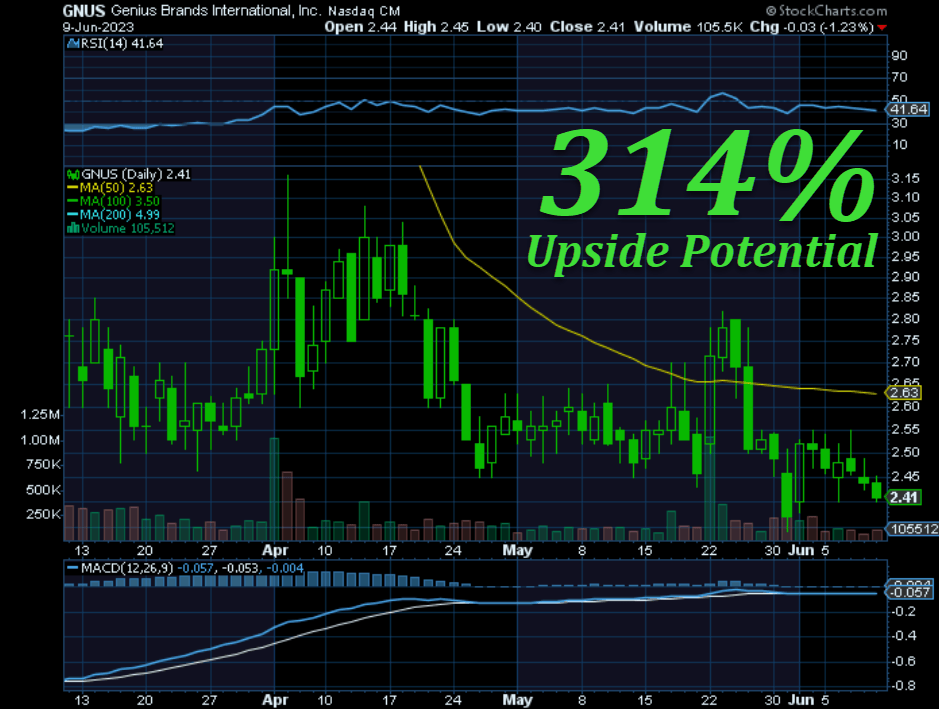Click "May" on the date axis below the price chart

pyautogui.click(x=517, y=550)
